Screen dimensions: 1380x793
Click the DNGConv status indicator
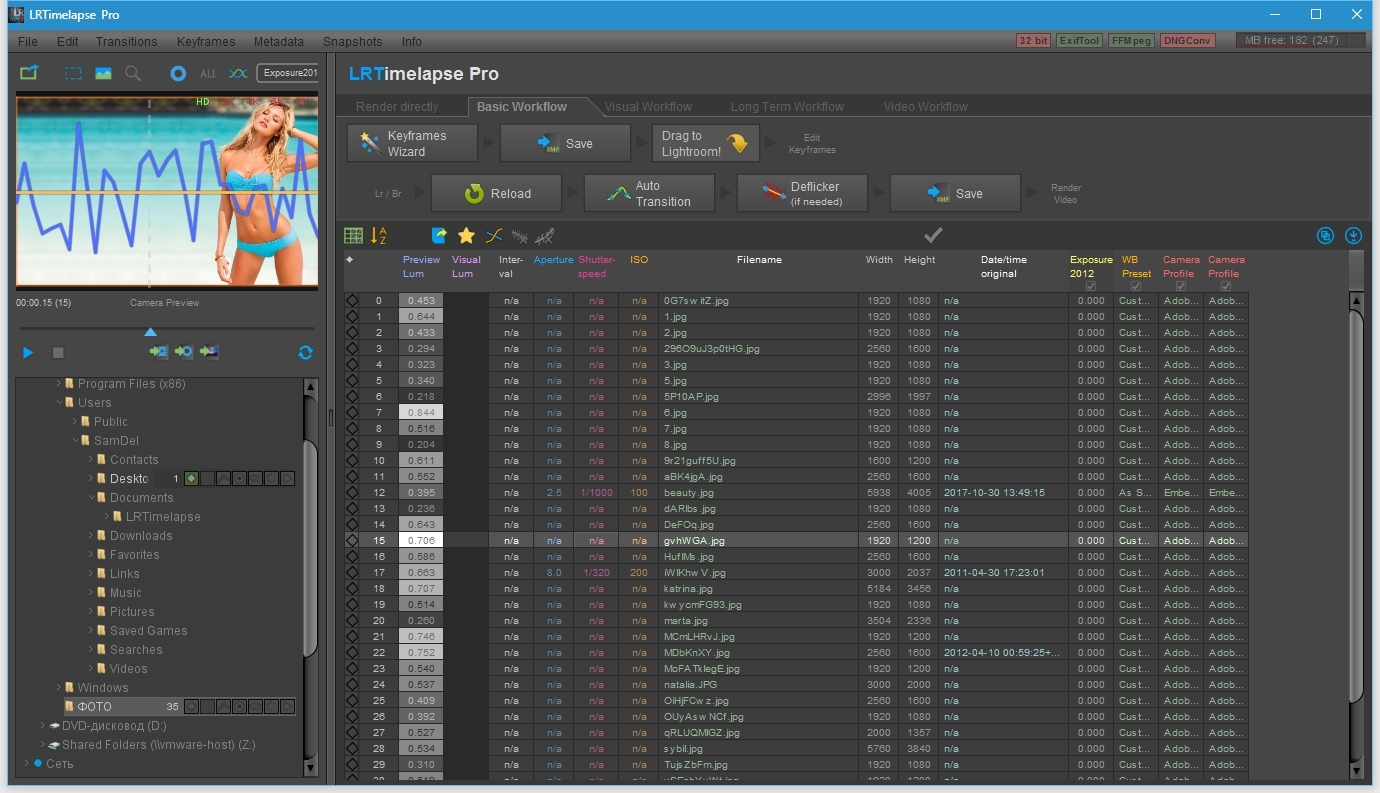[x=1187, y=41]
